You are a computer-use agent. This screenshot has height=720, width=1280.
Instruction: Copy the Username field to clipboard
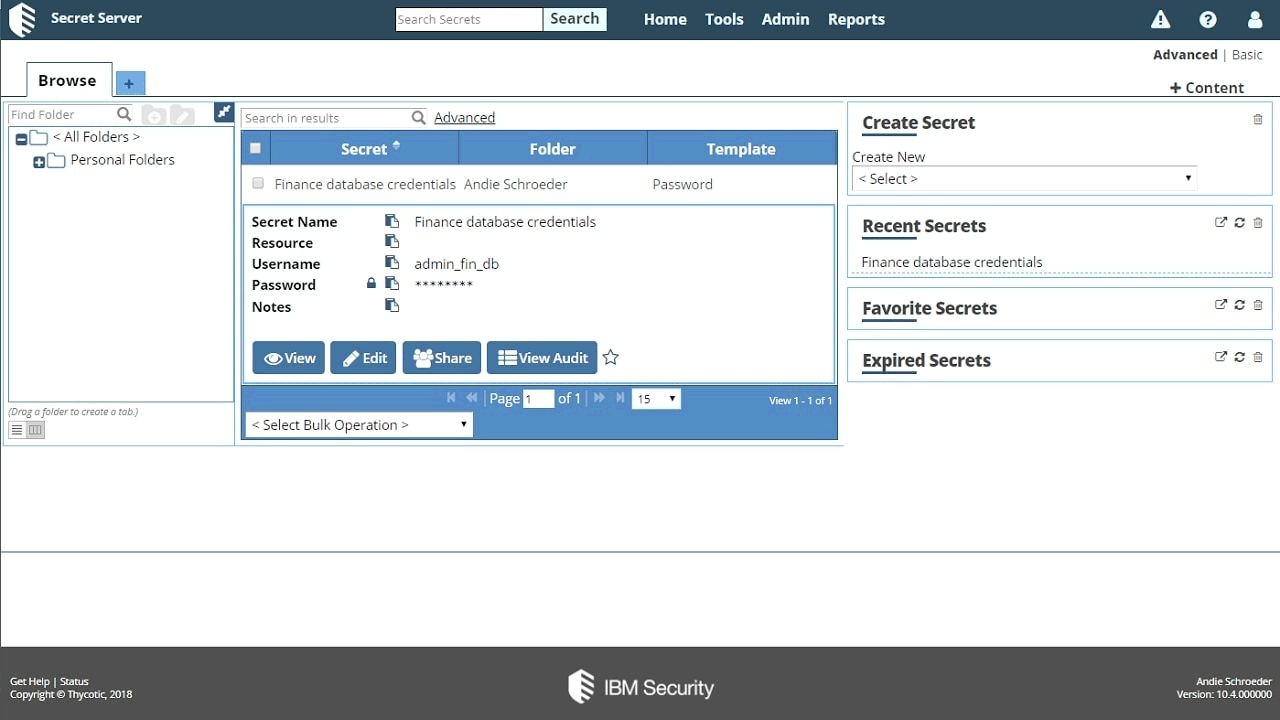click(x=392, y=263)
